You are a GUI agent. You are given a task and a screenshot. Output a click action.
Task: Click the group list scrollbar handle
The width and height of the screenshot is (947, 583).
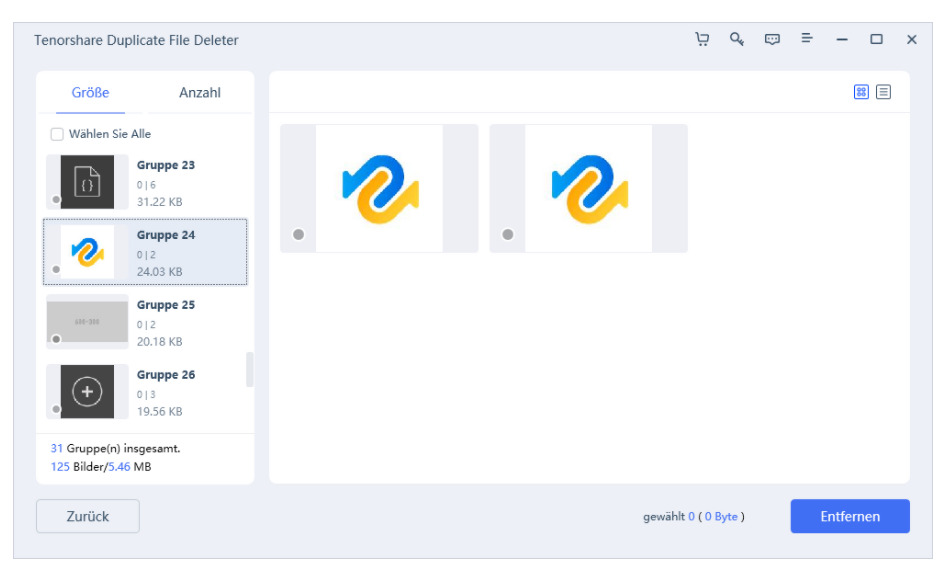click(249, 369)
